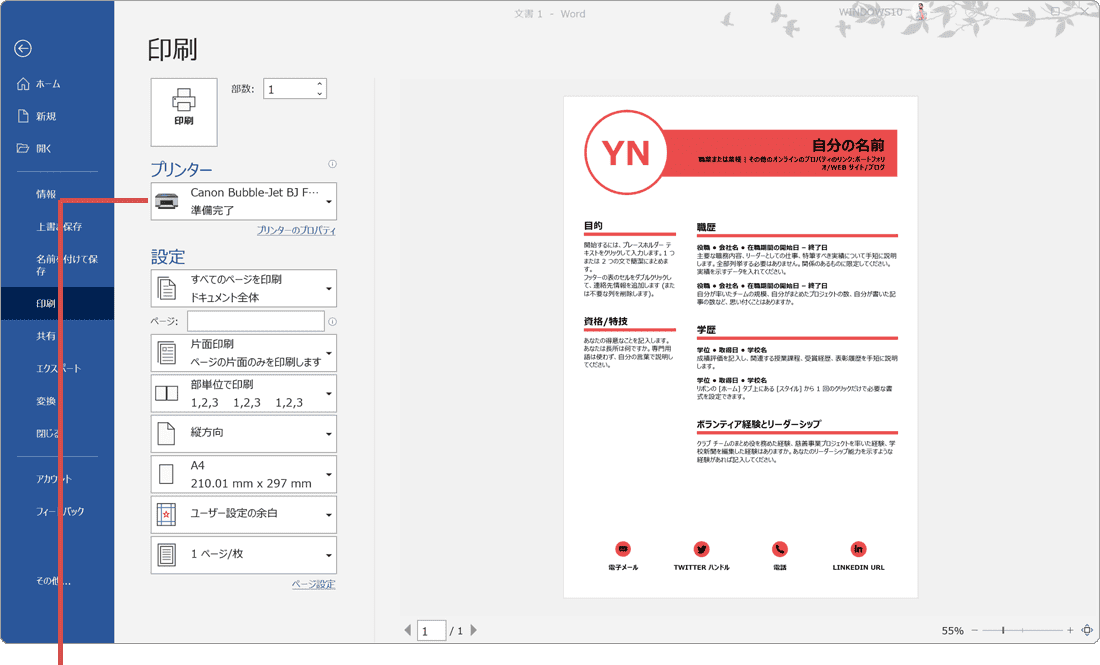Image resolution: width=1100 pixels, height=665 pixels.
Task: Click the previous page arrow
Action: click(407, 630)
